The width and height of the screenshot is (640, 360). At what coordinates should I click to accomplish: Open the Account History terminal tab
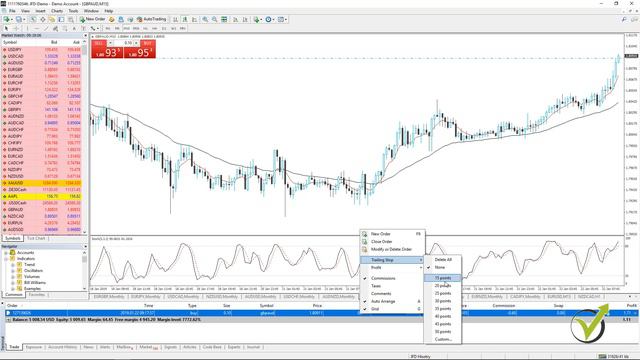[62, 347]
